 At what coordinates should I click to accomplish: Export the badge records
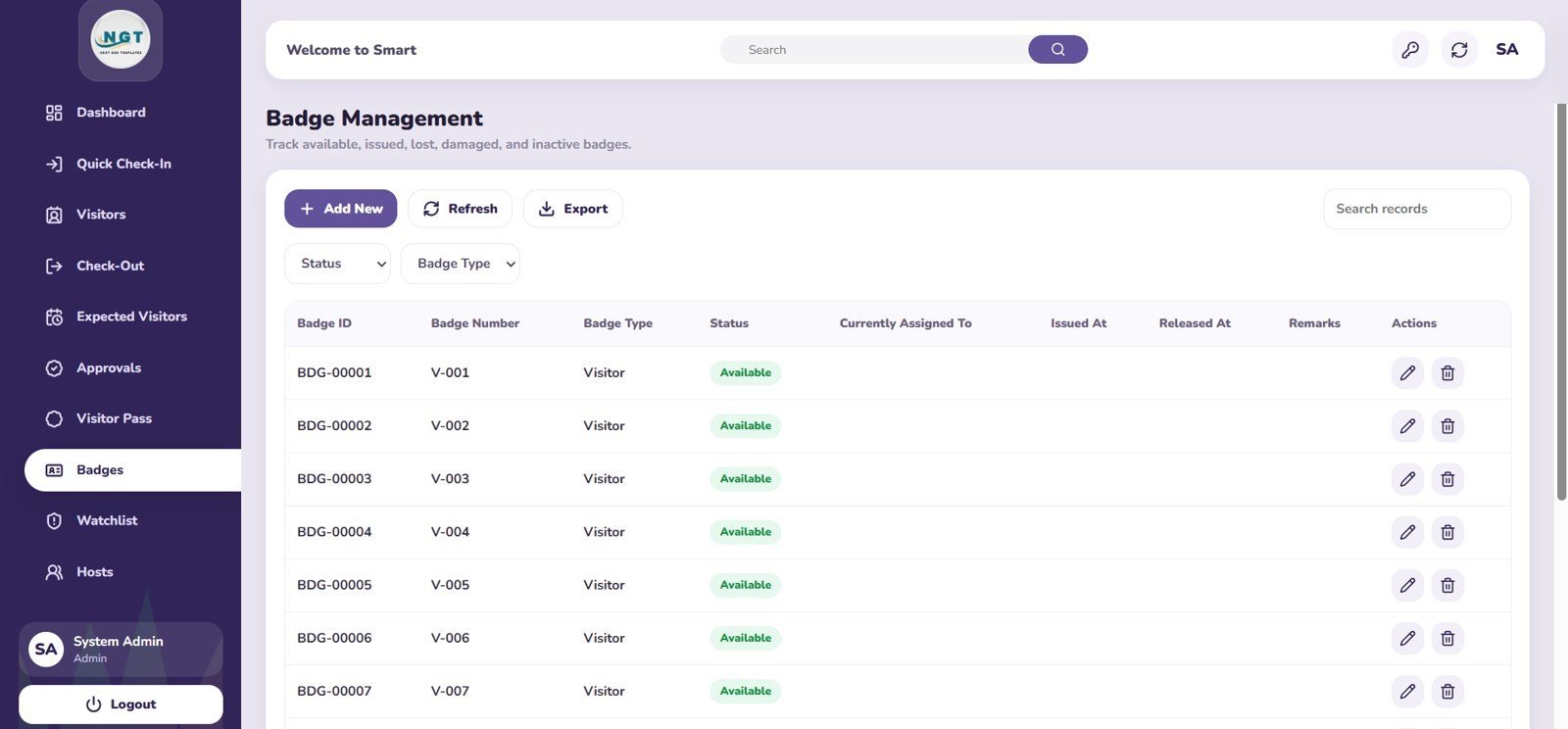coord(572,209)
